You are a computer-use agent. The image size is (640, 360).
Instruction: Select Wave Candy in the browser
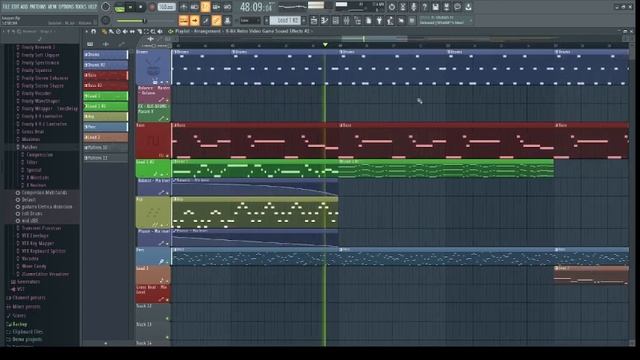pos(34,267)
